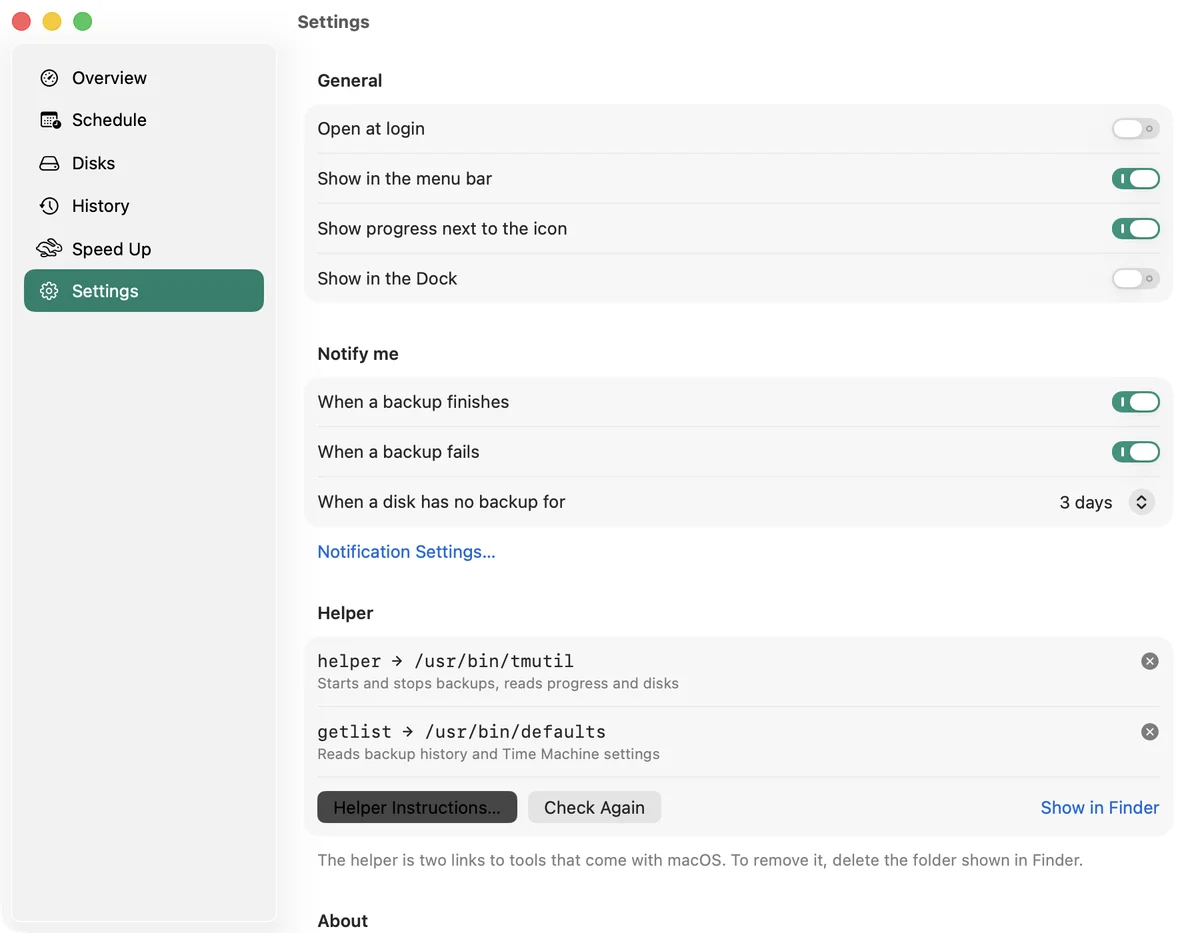Screen dimensions: 1200x933
Task: Enable Show in the Dock switch
Action: click(1136, 279)
